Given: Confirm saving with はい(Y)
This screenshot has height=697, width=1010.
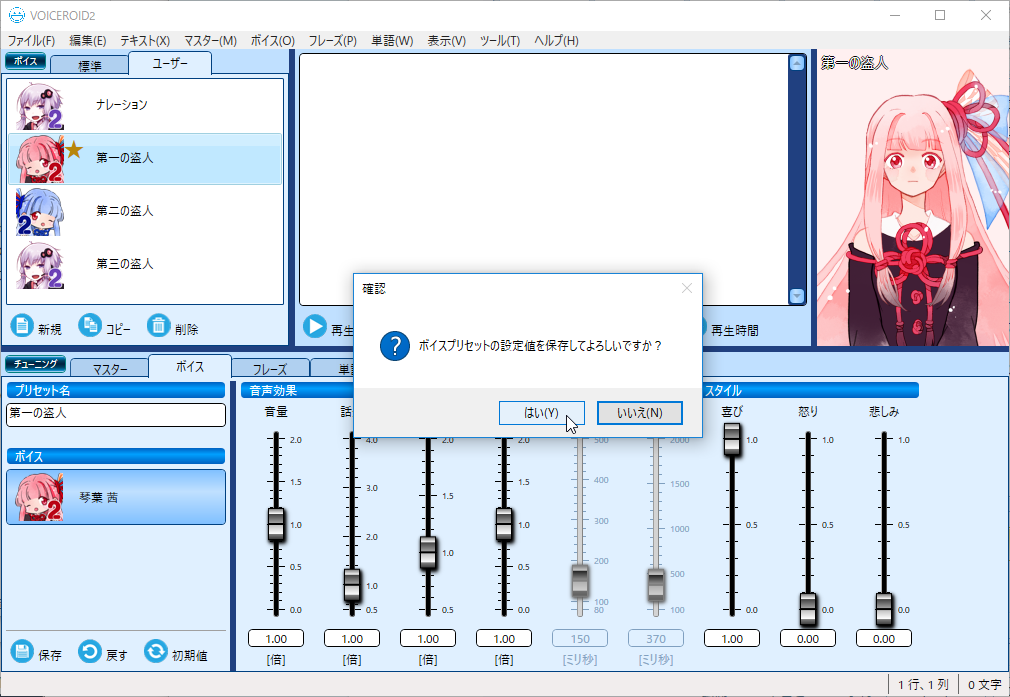Looking at the screenshot, I should point(542,413).
